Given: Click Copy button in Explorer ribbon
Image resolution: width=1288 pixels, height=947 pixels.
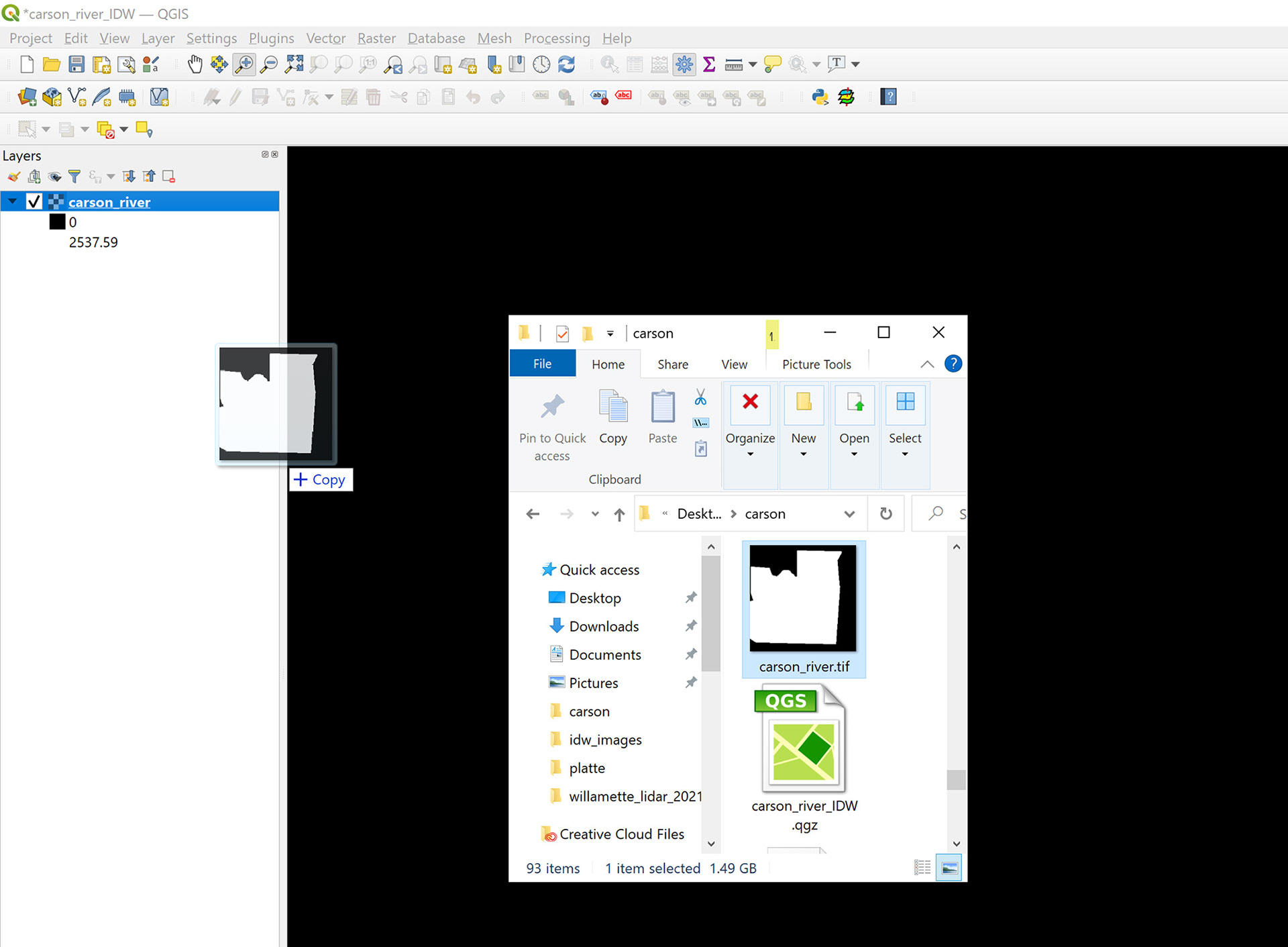Looking at the screenshot, I should tap(613, 417).
